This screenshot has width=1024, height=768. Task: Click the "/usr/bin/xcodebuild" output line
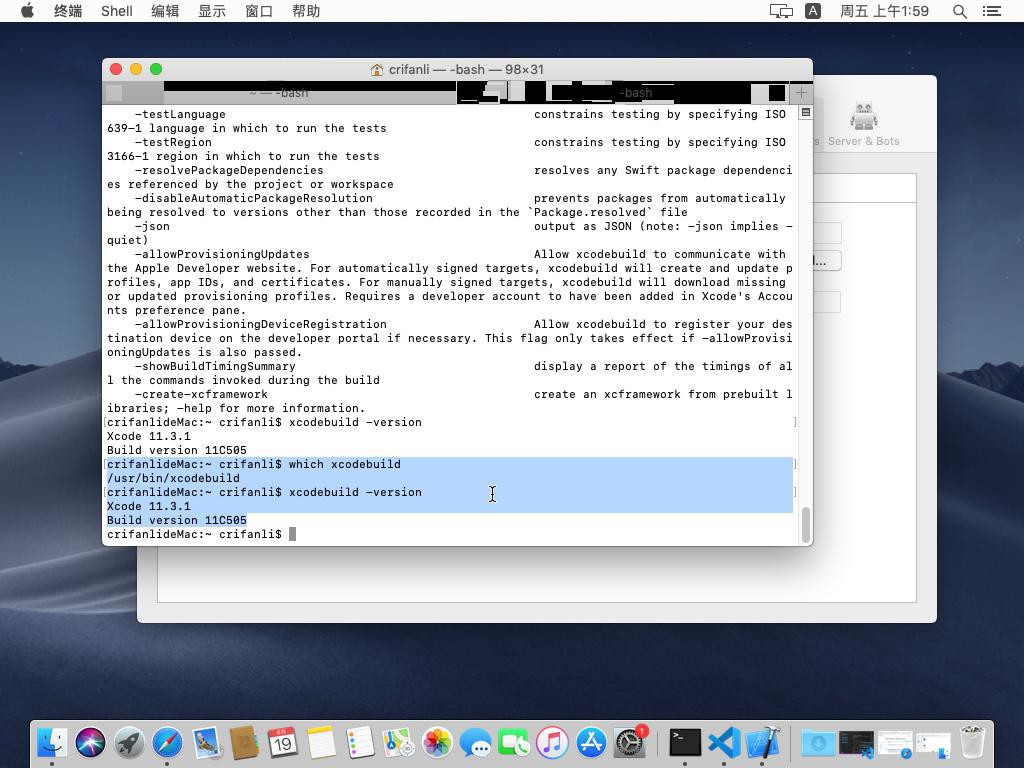(x=173, y=478)
